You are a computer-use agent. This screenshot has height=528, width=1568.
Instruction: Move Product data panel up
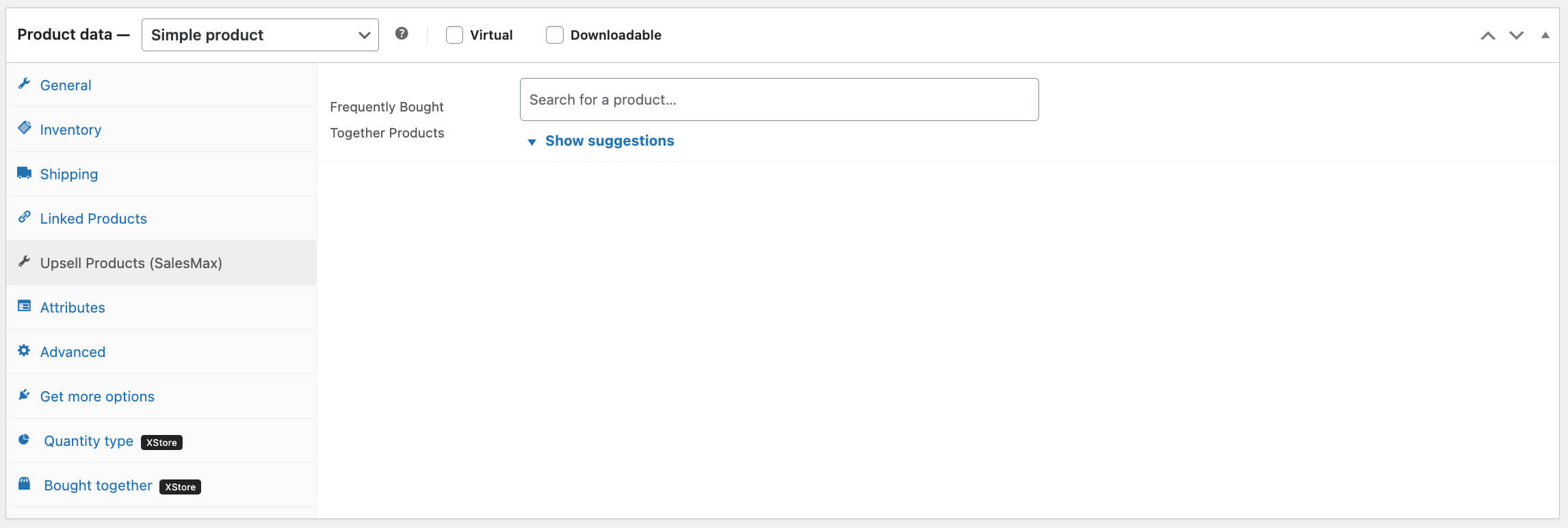(x=1488, y=36)
